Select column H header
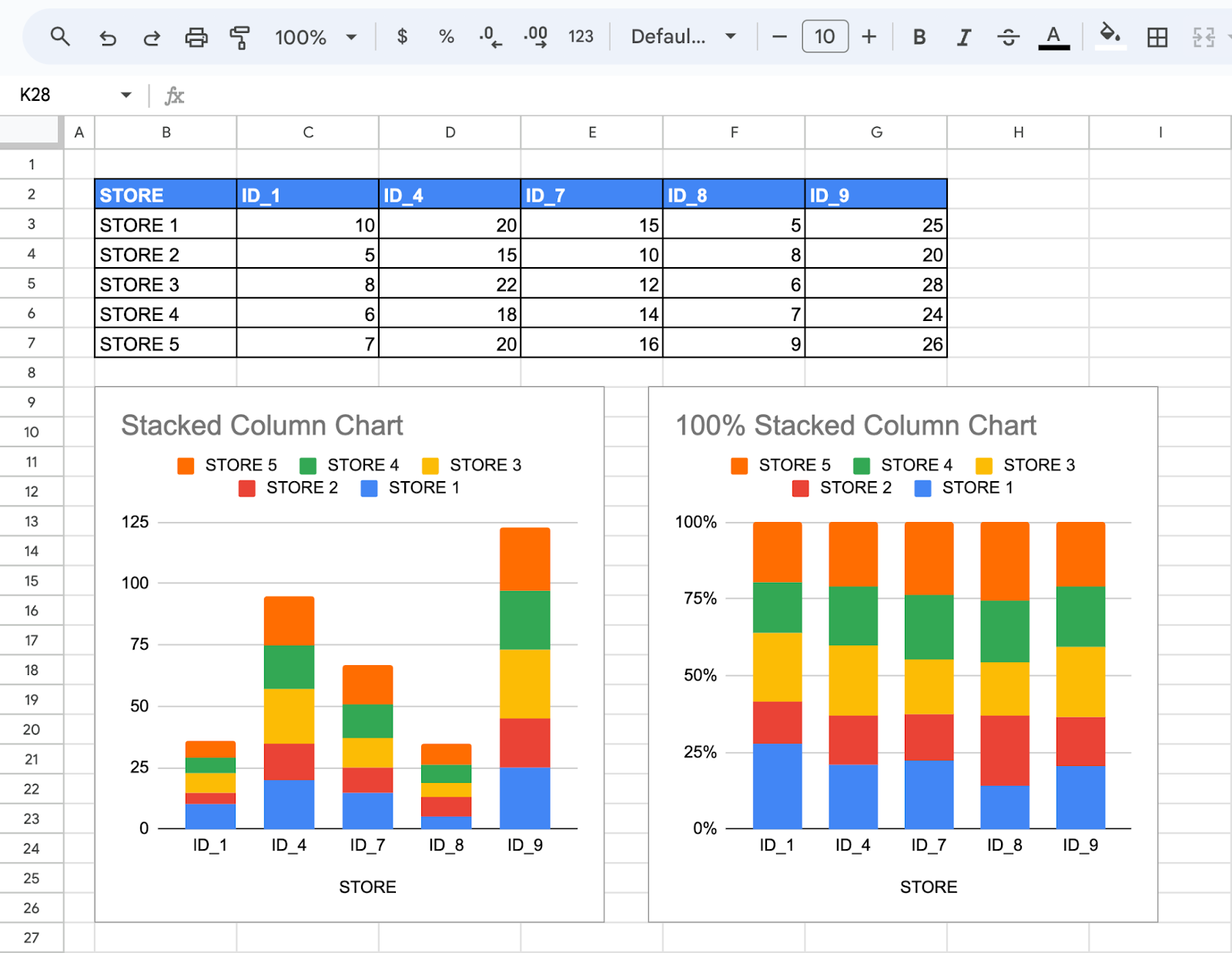This screenshot has width=1232, height=953. click(x=1018, y=132)
